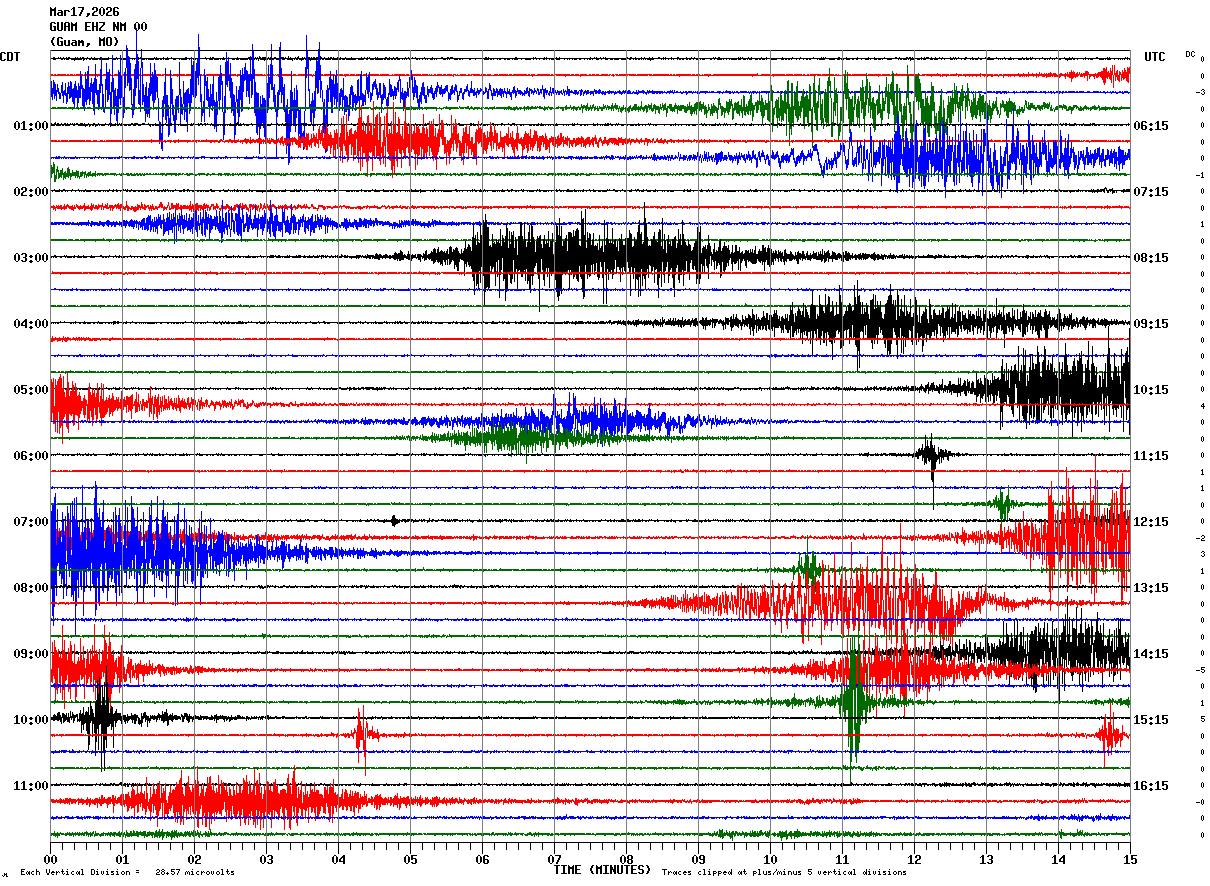Click x-axis minute tick label 12

click(914, 859)
